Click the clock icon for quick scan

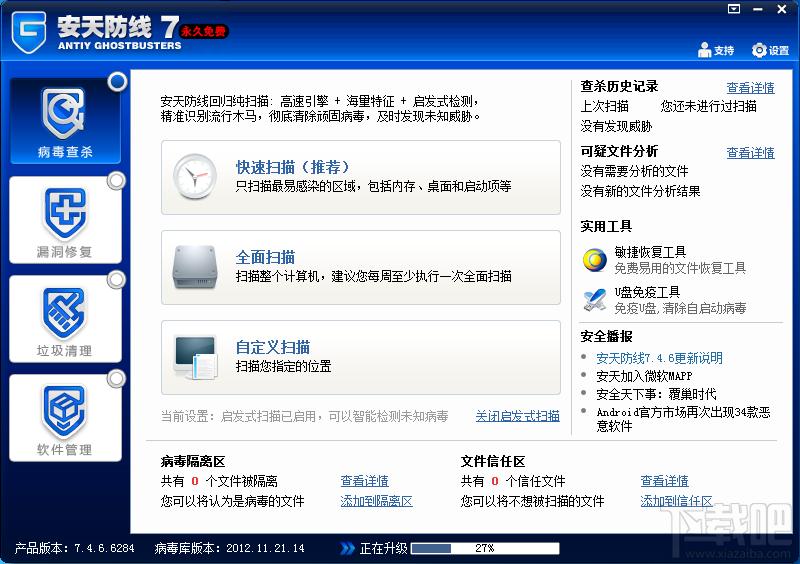click(194, 177)
